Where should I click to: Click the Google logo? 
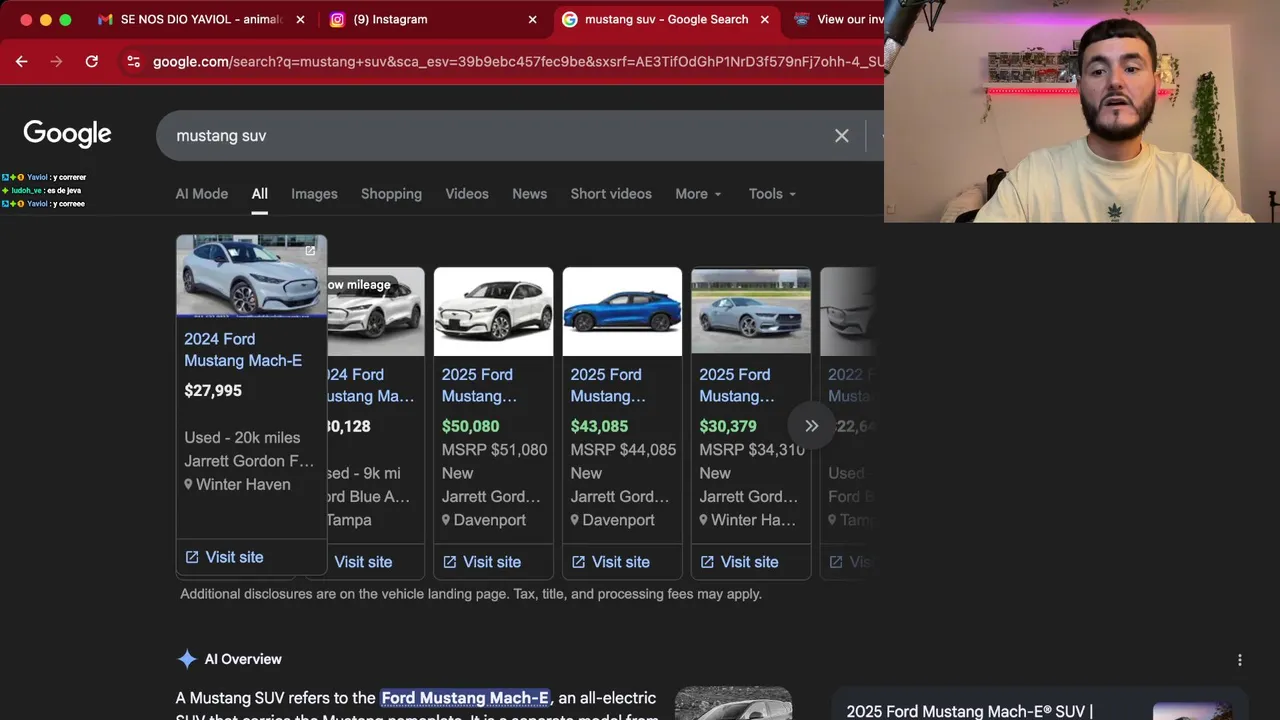click(67, 135)
